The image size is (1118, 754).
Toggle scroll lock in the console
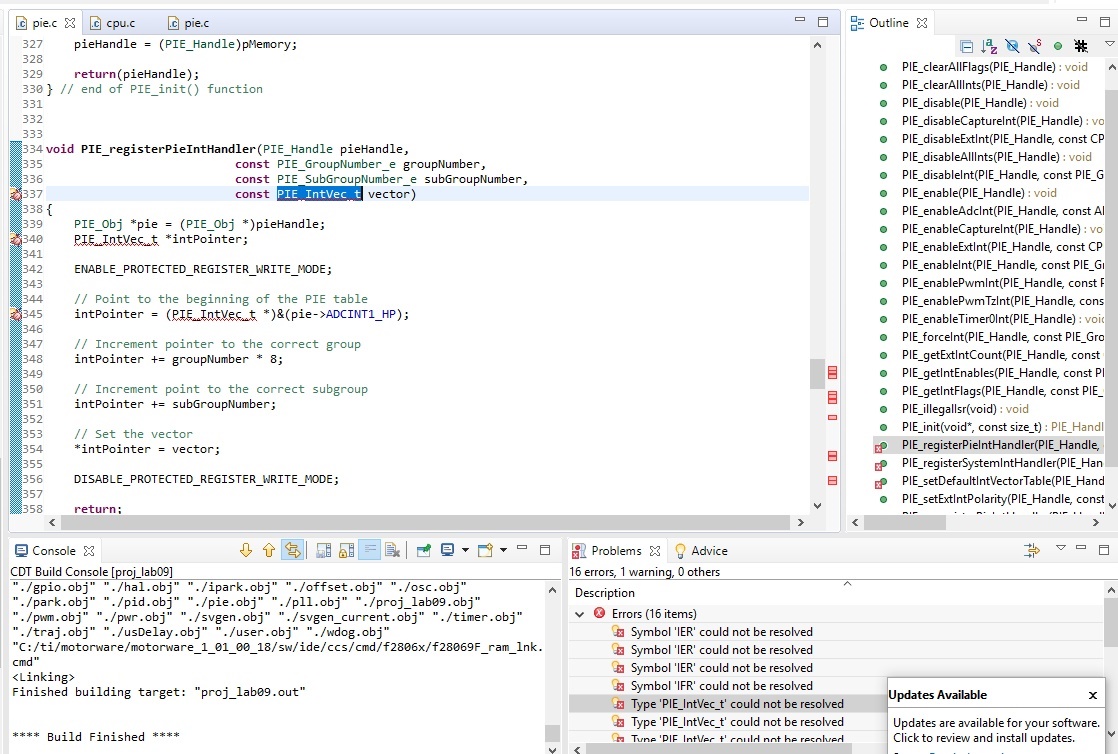pos(347,549)
